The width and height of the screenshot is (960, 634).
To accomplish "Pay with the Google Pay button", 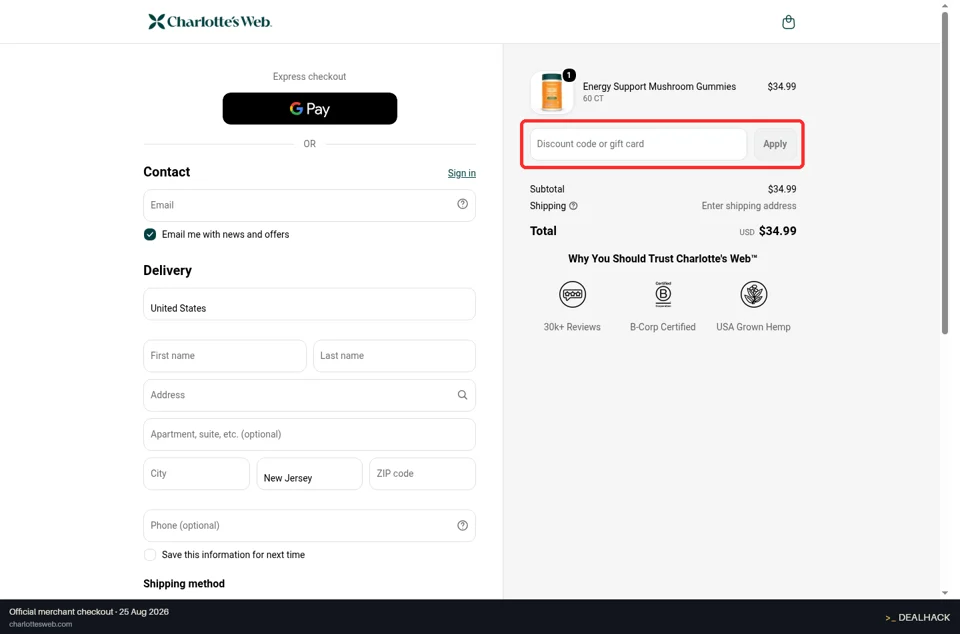I will point(310,108).
